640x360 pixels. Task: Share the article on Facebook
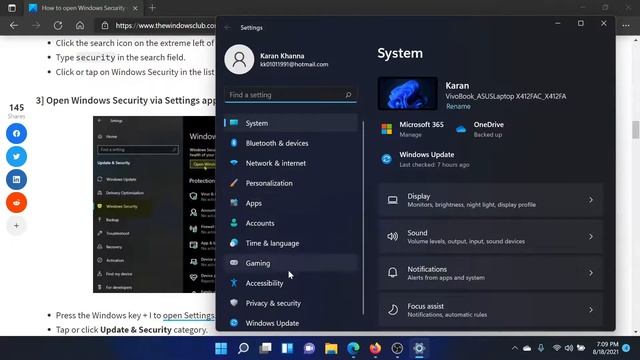[16, 133]
